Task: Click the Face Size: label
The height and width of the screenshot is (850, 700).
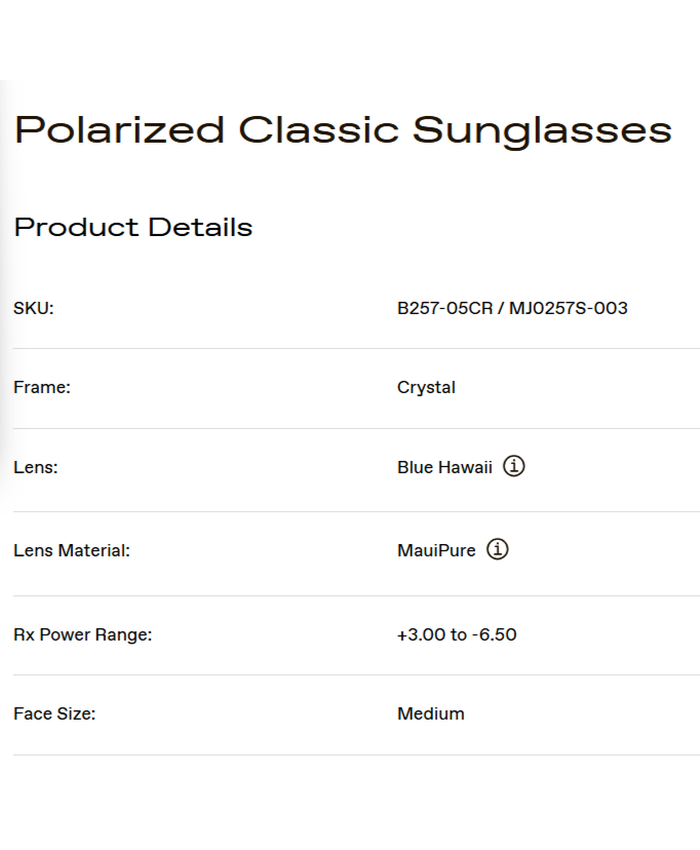Action: coord(54,714)
